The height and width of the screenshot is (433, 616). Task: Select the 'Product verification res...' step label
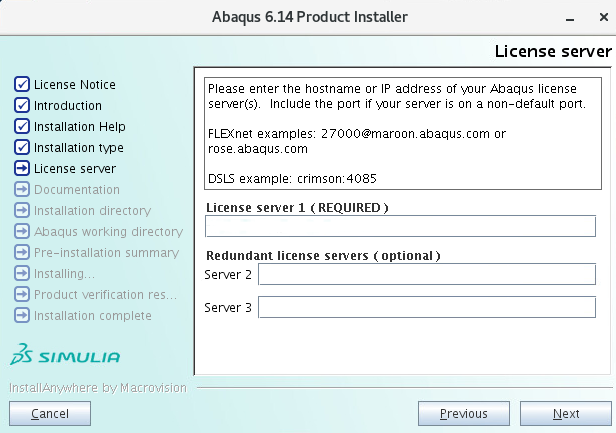105,295
